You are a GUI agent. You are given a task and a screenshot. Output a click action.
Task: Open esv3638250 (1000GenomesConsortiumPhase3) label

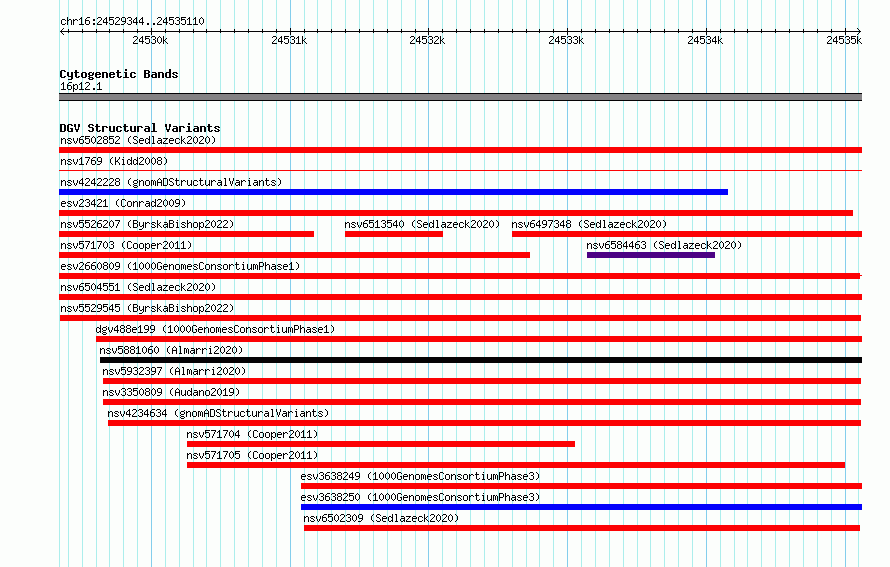pos(420,497)
